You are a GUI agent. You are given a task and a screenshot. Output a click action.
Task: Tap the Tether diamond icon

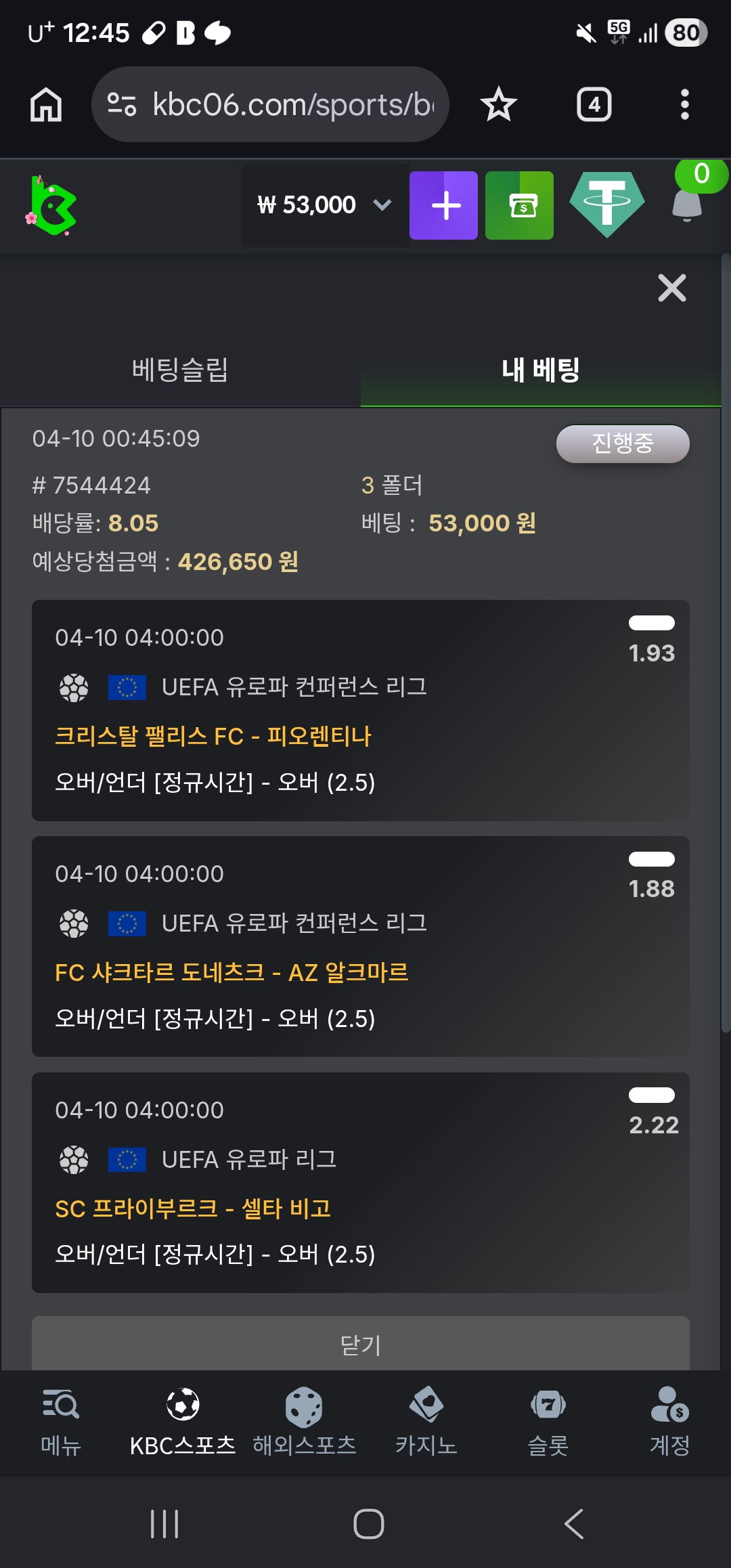[x=606, y=204]
